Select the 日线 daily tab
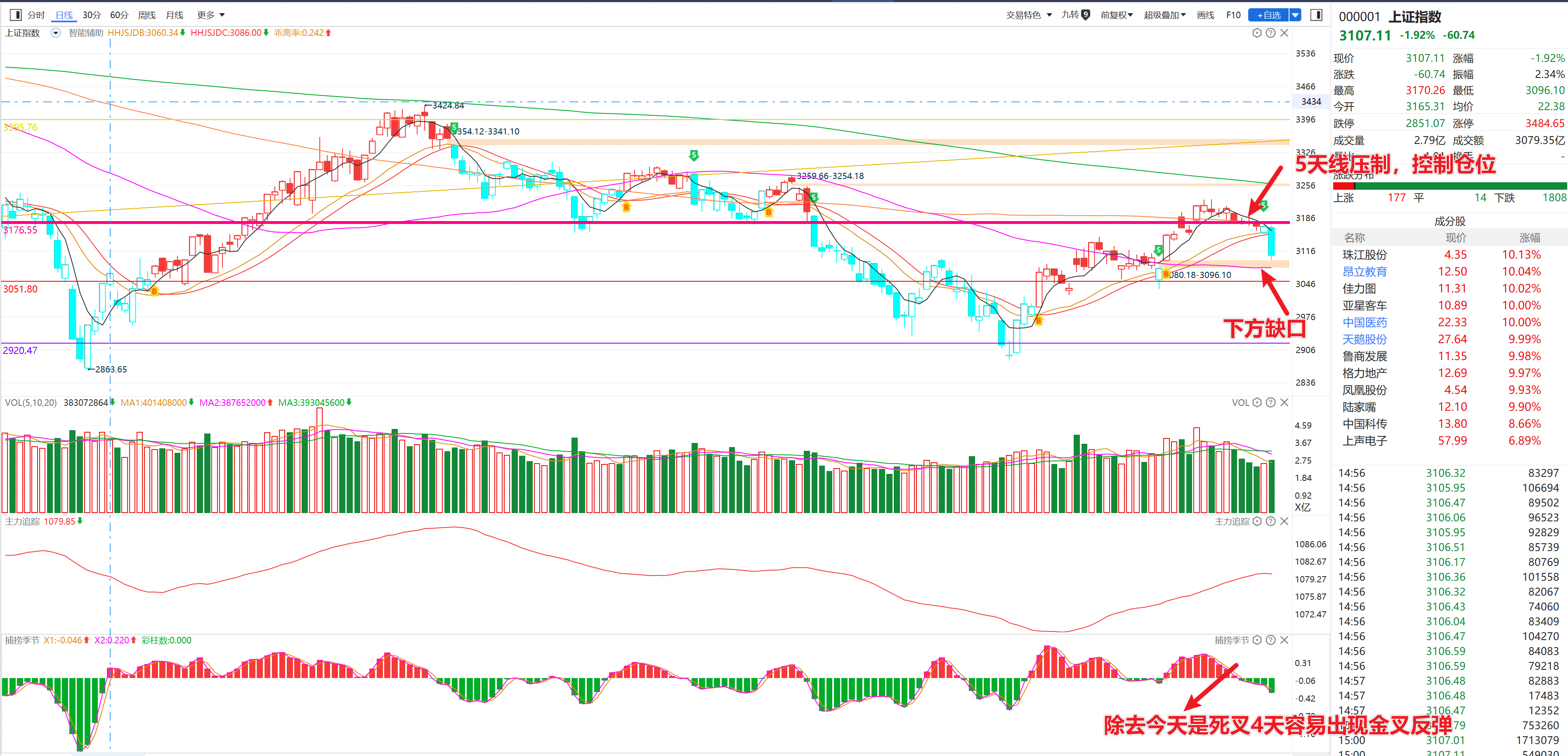The width and height of the screenshot is (1568, 756). [x=64, y=14]
